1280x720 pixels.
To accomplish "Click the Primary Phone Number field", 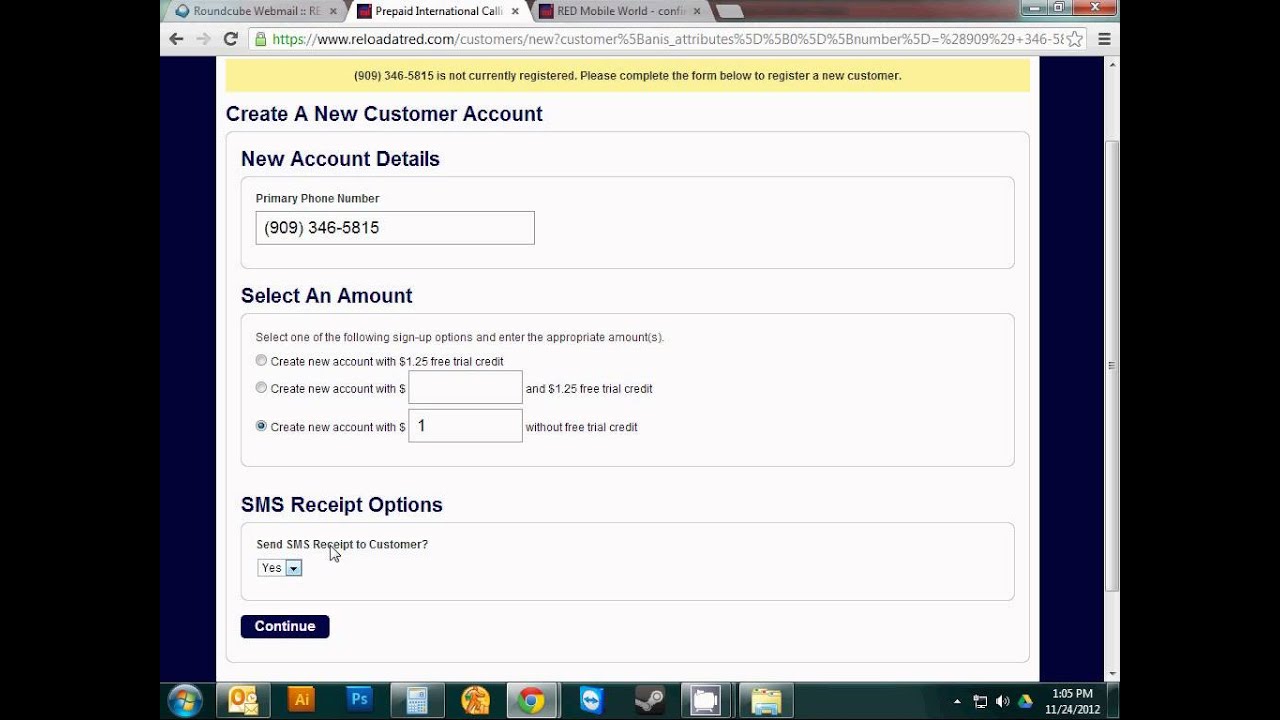I will (x=395, y=228).
